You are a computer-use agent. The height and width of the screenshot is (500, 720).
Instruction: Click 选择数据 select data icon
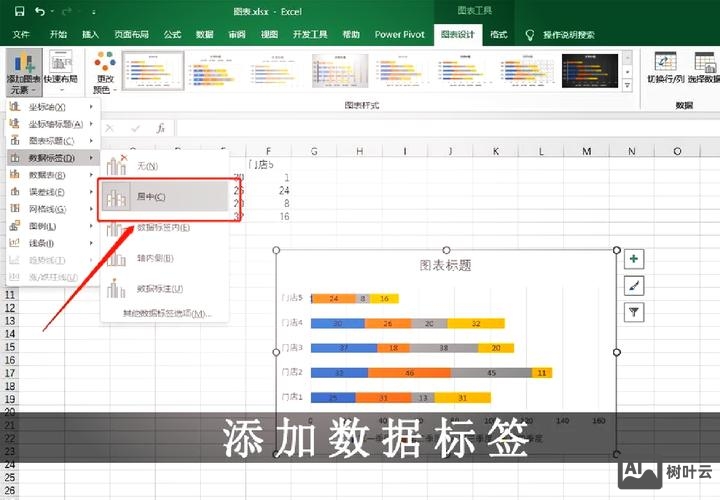[703, 67]
